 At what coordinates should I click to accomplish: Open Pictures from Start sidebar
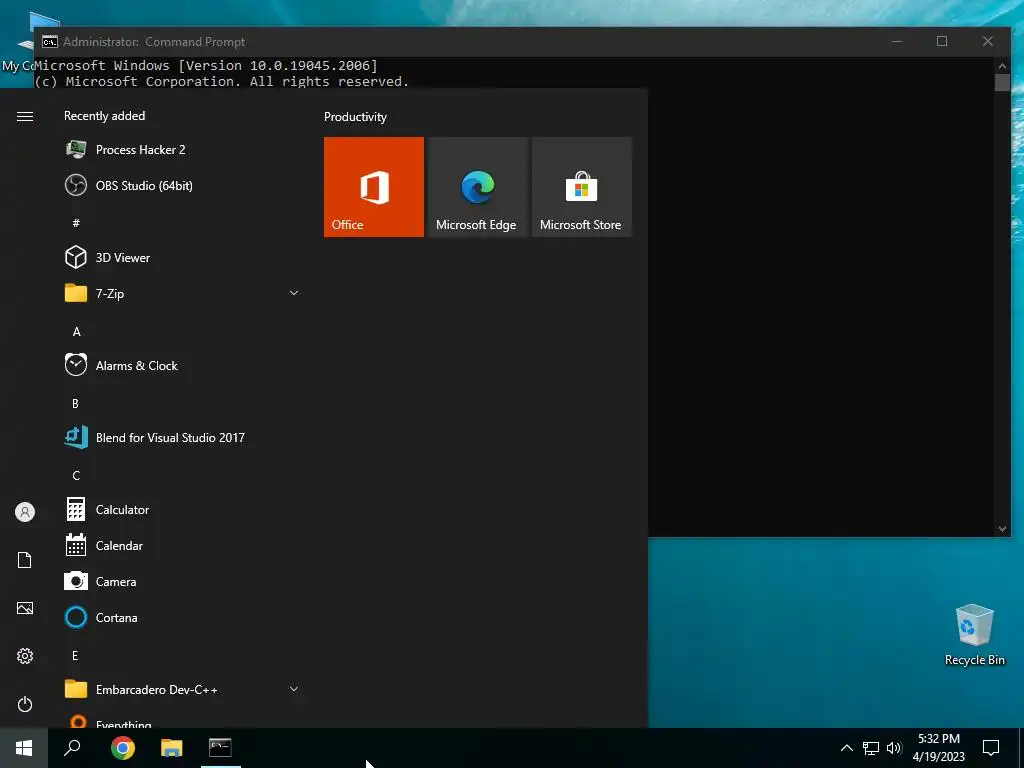[25, 608]
